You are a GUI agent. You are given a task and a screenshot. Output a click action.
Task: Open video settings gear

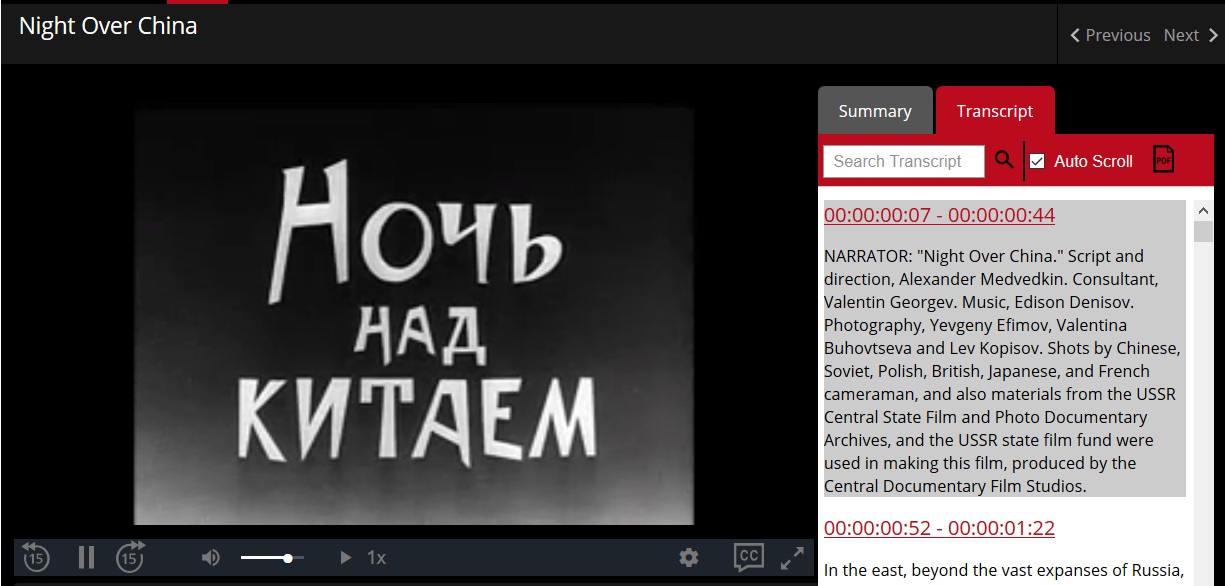(688, 558)
